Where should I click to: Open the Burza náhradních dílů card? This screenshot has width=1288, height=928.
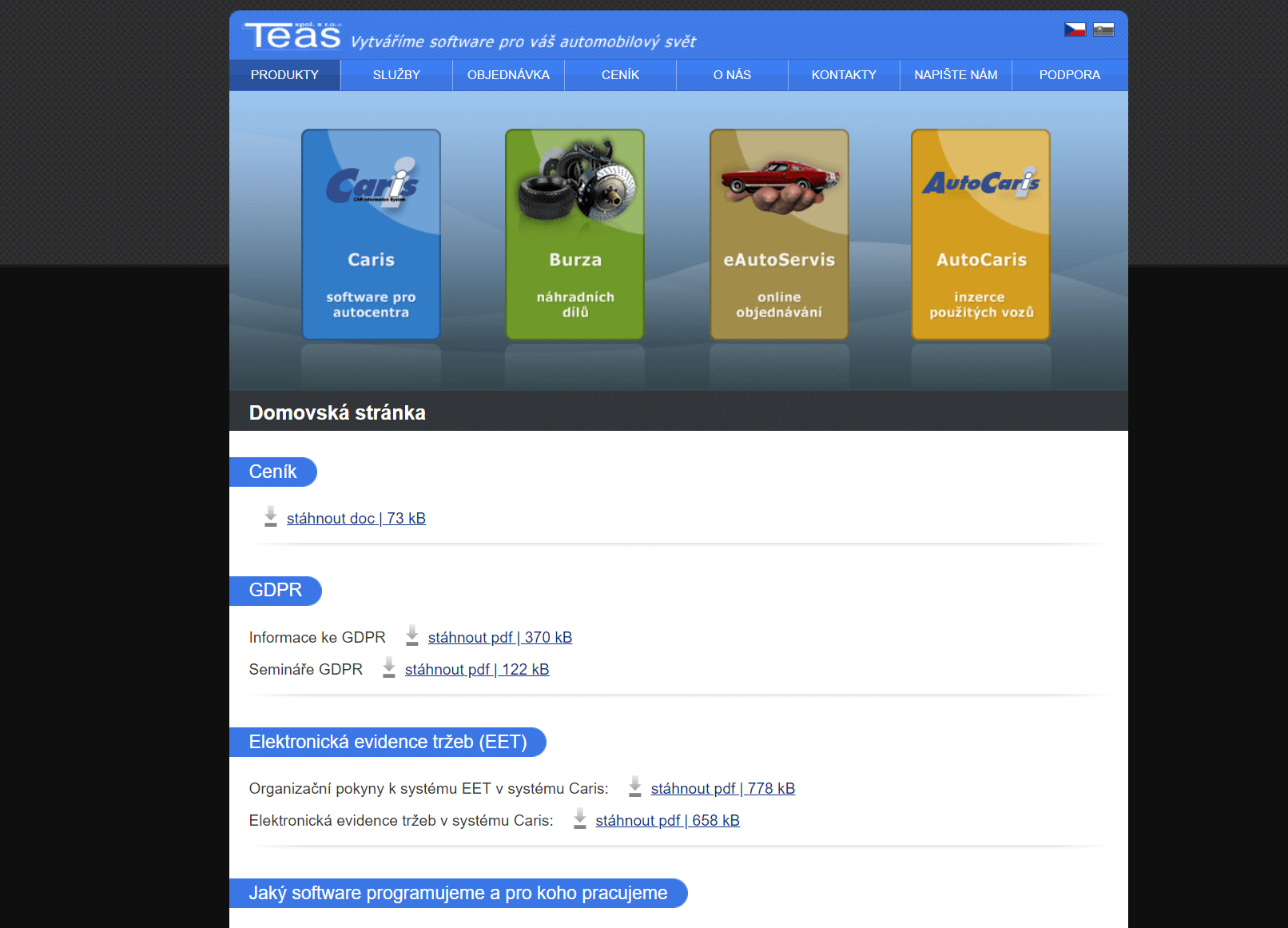click(x=574, y=234)
